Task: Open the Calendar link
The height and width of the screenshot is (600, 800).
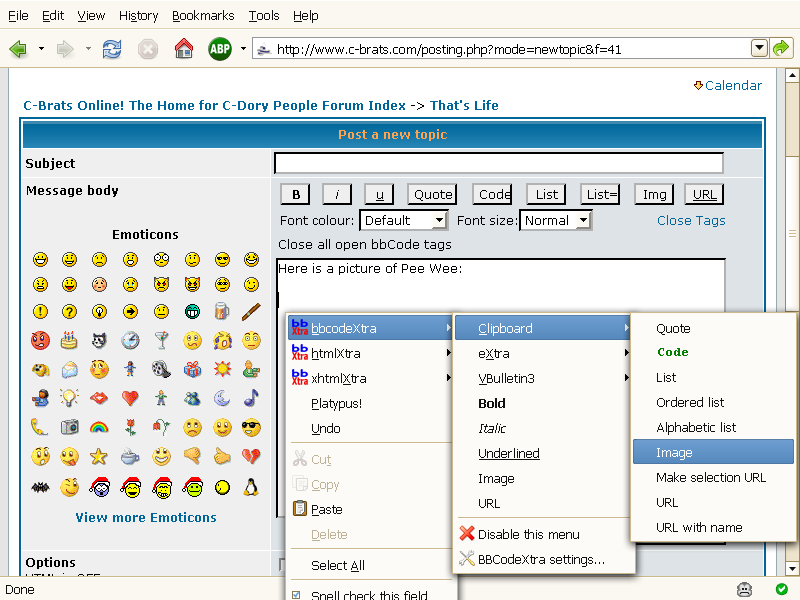Action: (733, 85)
